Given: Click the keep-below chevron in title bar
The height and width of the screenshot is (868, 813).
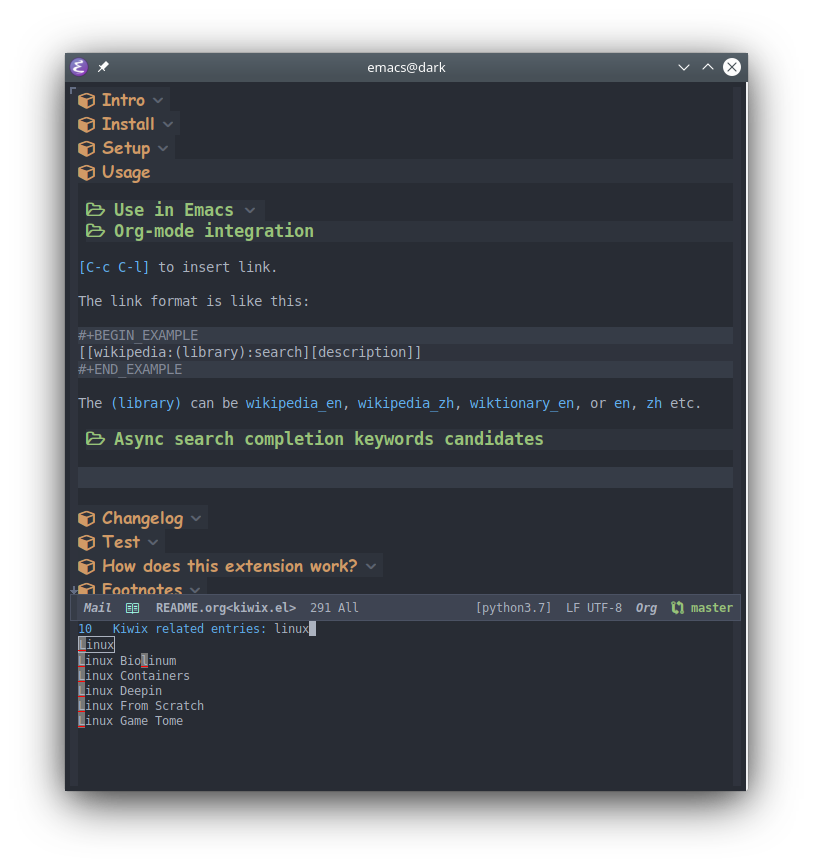Looking at the screenshot, I should (684, 68).
